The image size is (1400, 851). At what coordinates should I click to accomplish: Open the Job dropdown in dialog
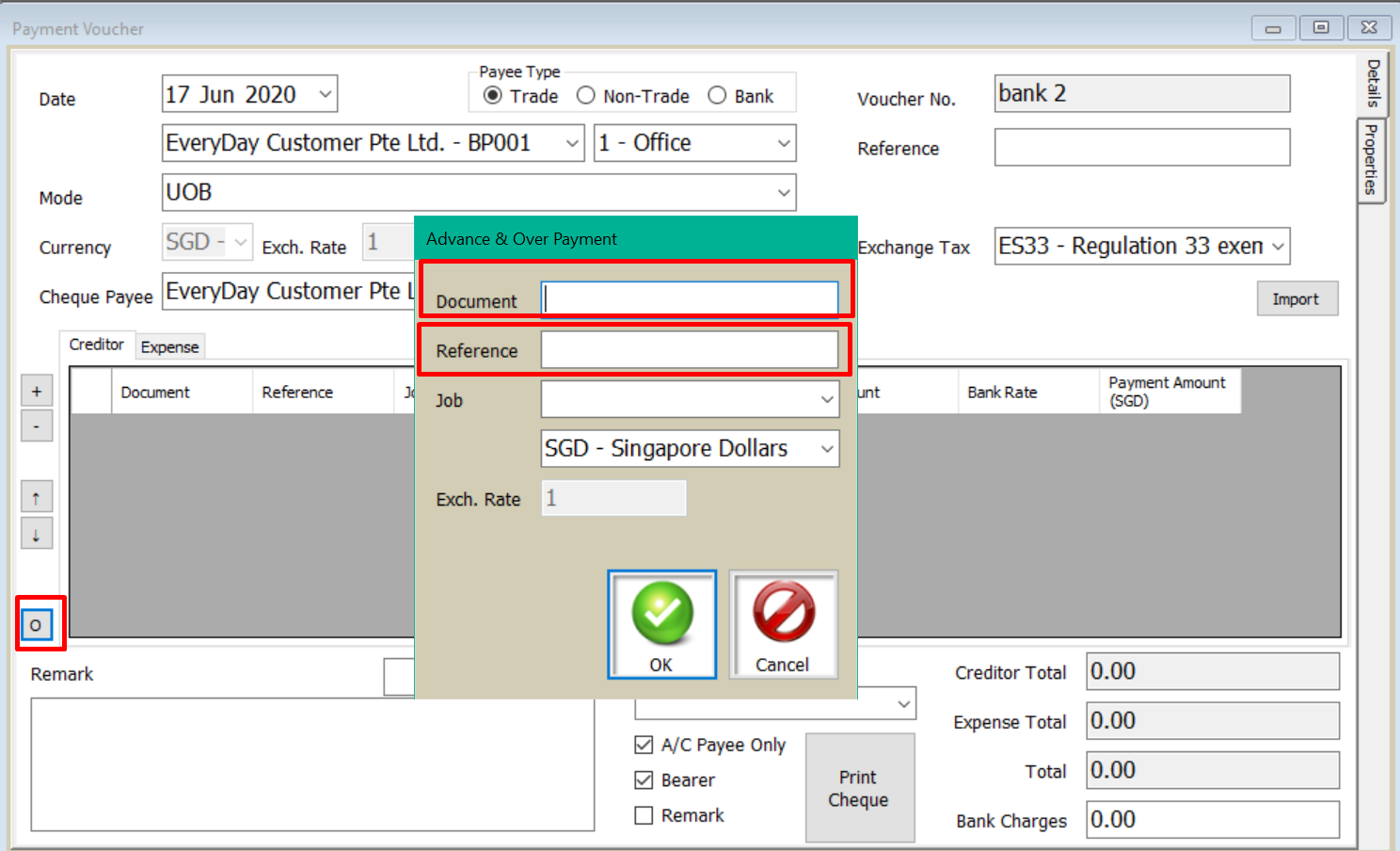[826, 399]
